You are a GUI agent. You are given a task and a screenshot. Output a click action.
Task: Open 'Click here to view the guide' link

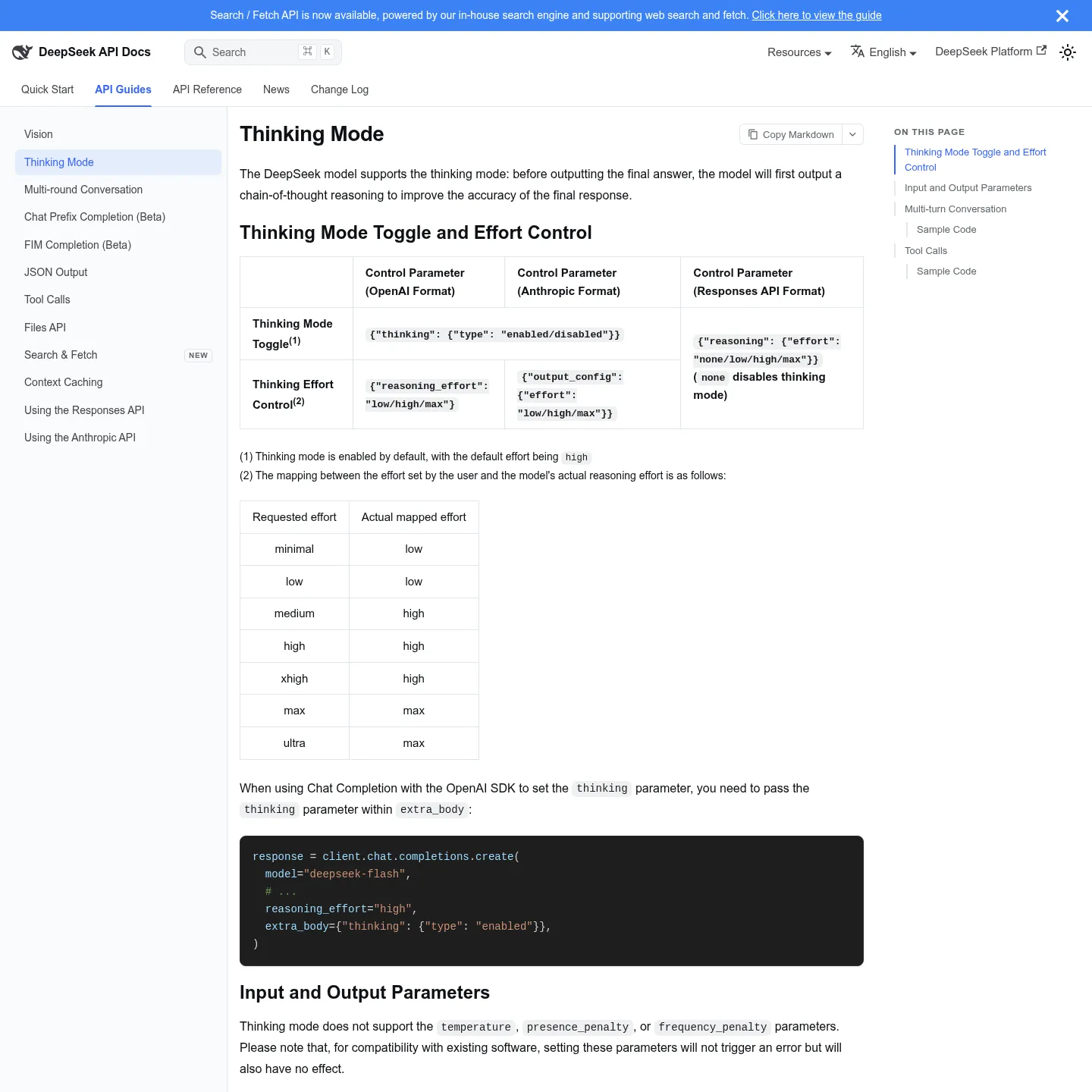coord(817,15)
